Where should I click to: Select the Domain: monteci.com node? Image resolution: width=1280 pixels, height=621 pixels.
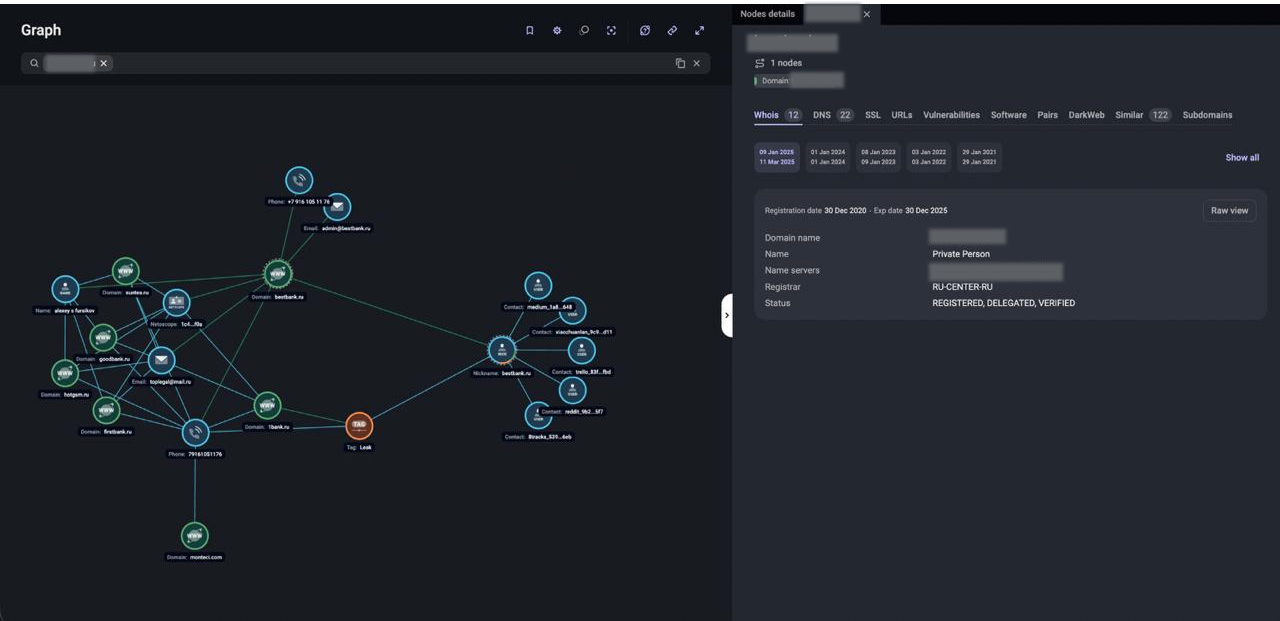click(195, 536)
